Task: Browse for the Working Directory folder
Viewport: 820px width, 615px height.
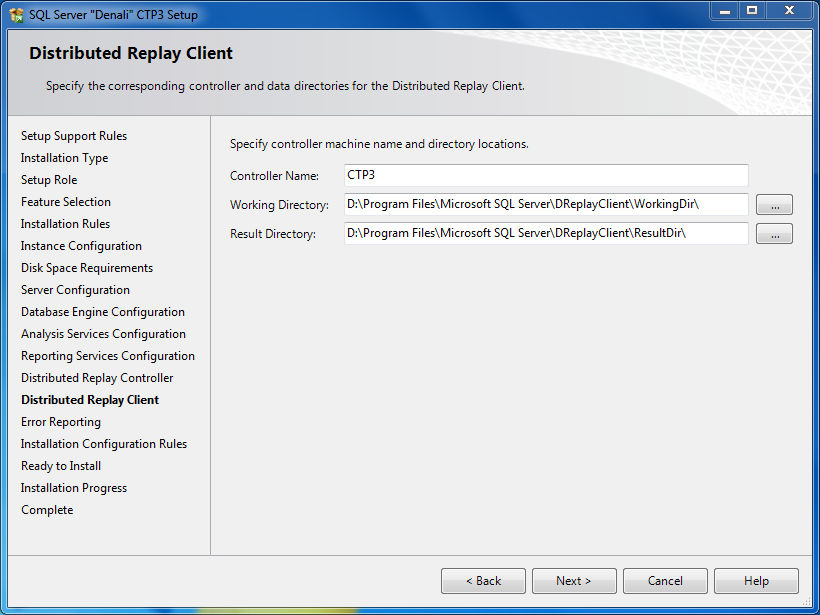Action: coord(775,204)
